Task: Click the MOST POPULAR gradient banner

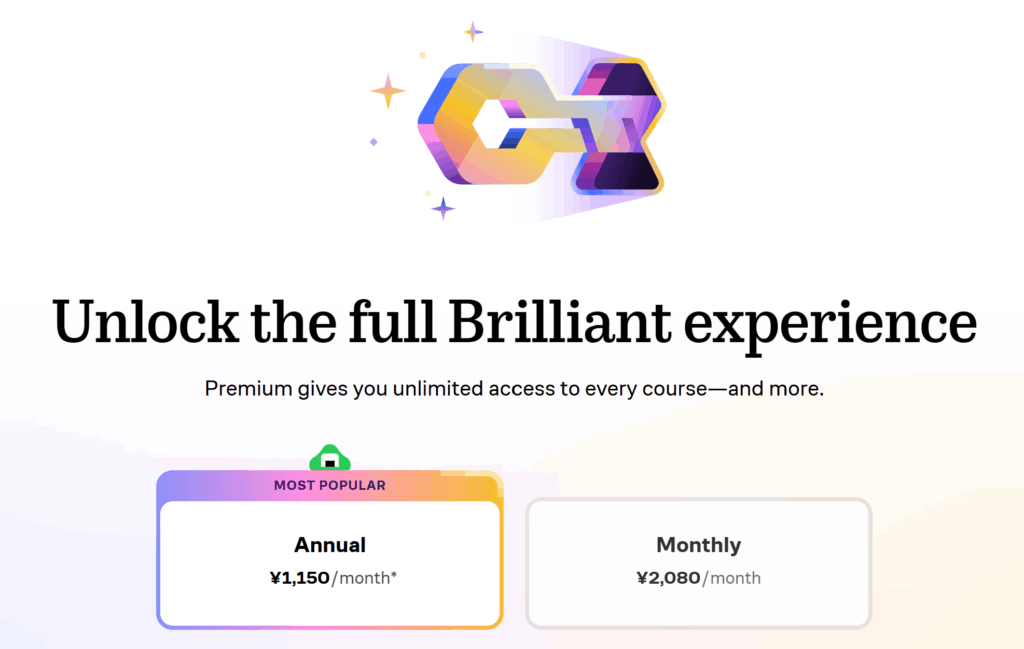Action: 330,485
